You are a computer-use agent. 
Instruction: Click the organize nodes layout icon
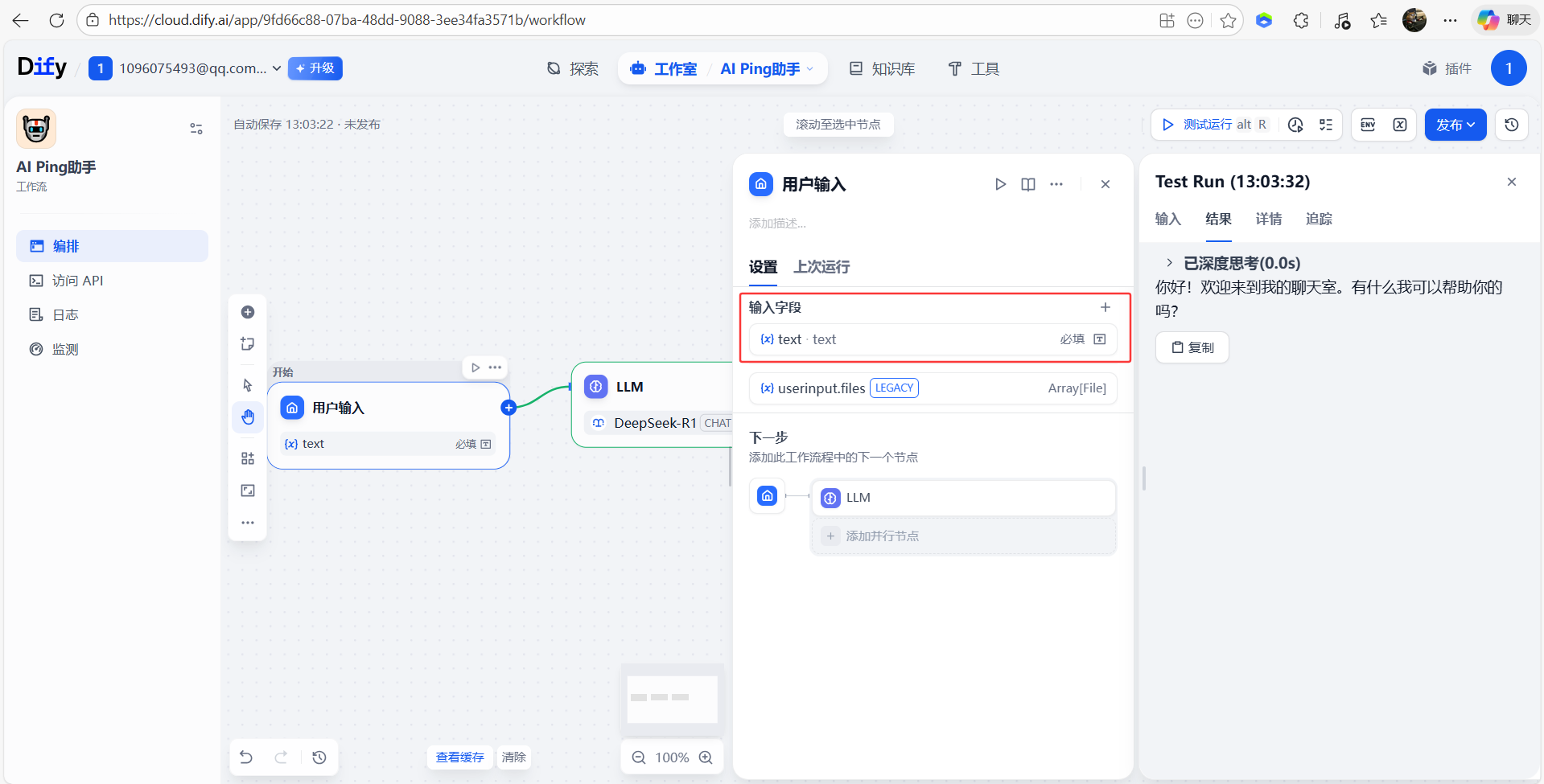point(248,458)
